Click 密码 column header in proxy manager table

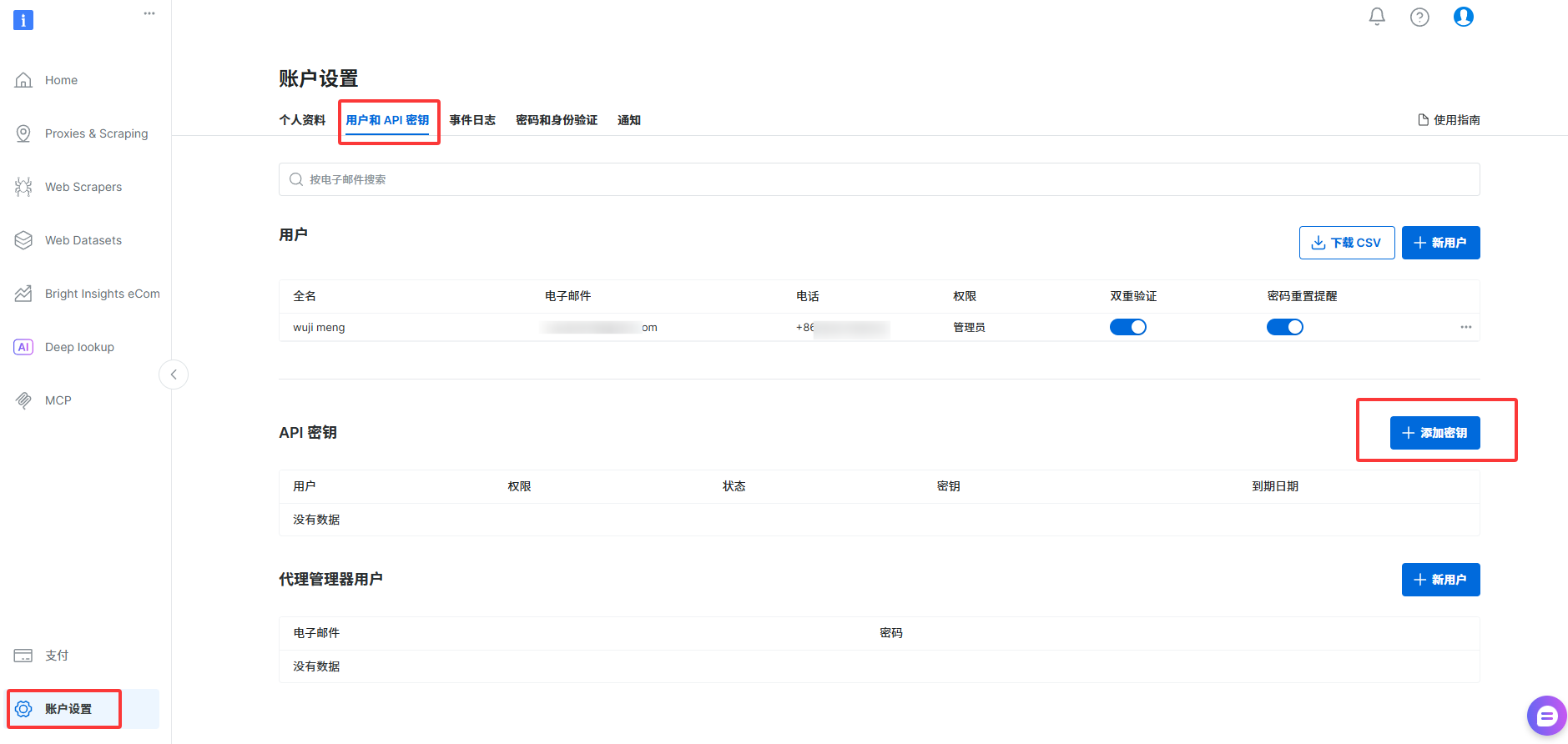pyautogui.click(x=891, y=633)
